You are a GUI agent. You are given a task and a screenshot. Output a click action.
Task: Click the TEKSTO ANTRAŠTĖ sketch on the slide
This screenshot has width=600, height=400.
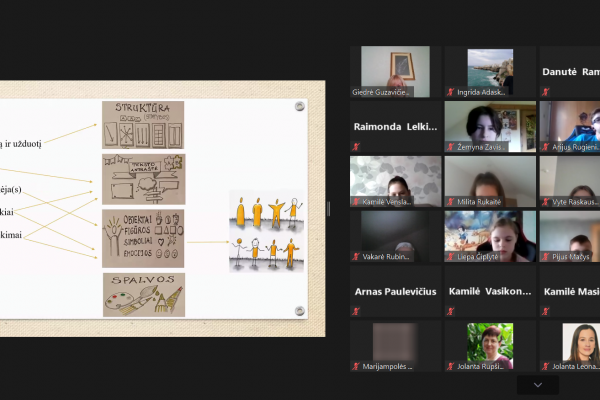[143, 179]
